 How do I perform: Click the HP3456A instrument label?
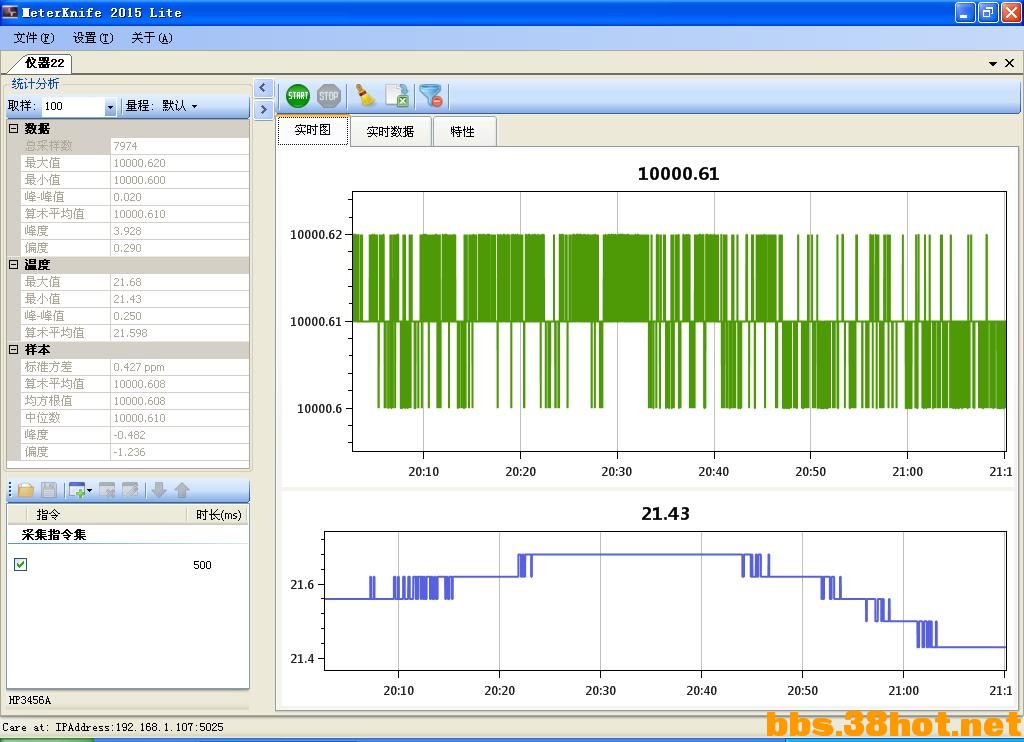tap(29, 700)
